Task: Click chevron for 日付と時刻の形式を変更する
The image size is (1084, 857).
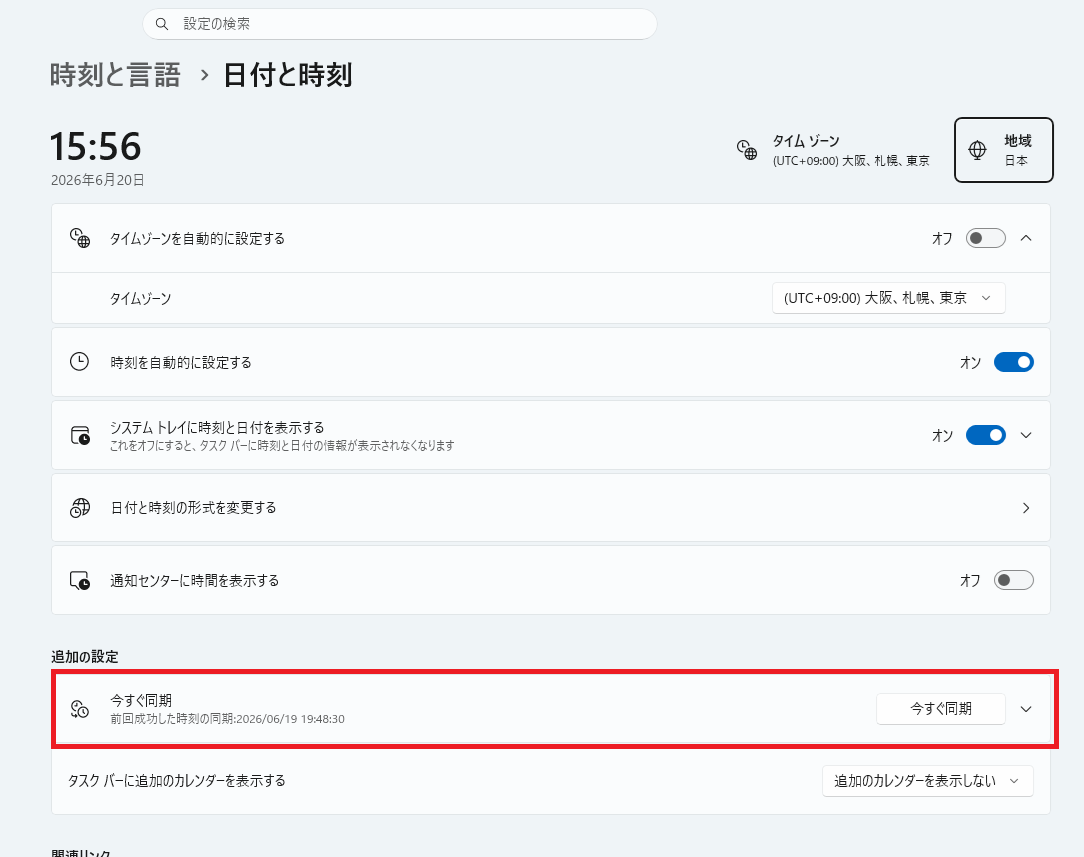Action: point(1027,508)
